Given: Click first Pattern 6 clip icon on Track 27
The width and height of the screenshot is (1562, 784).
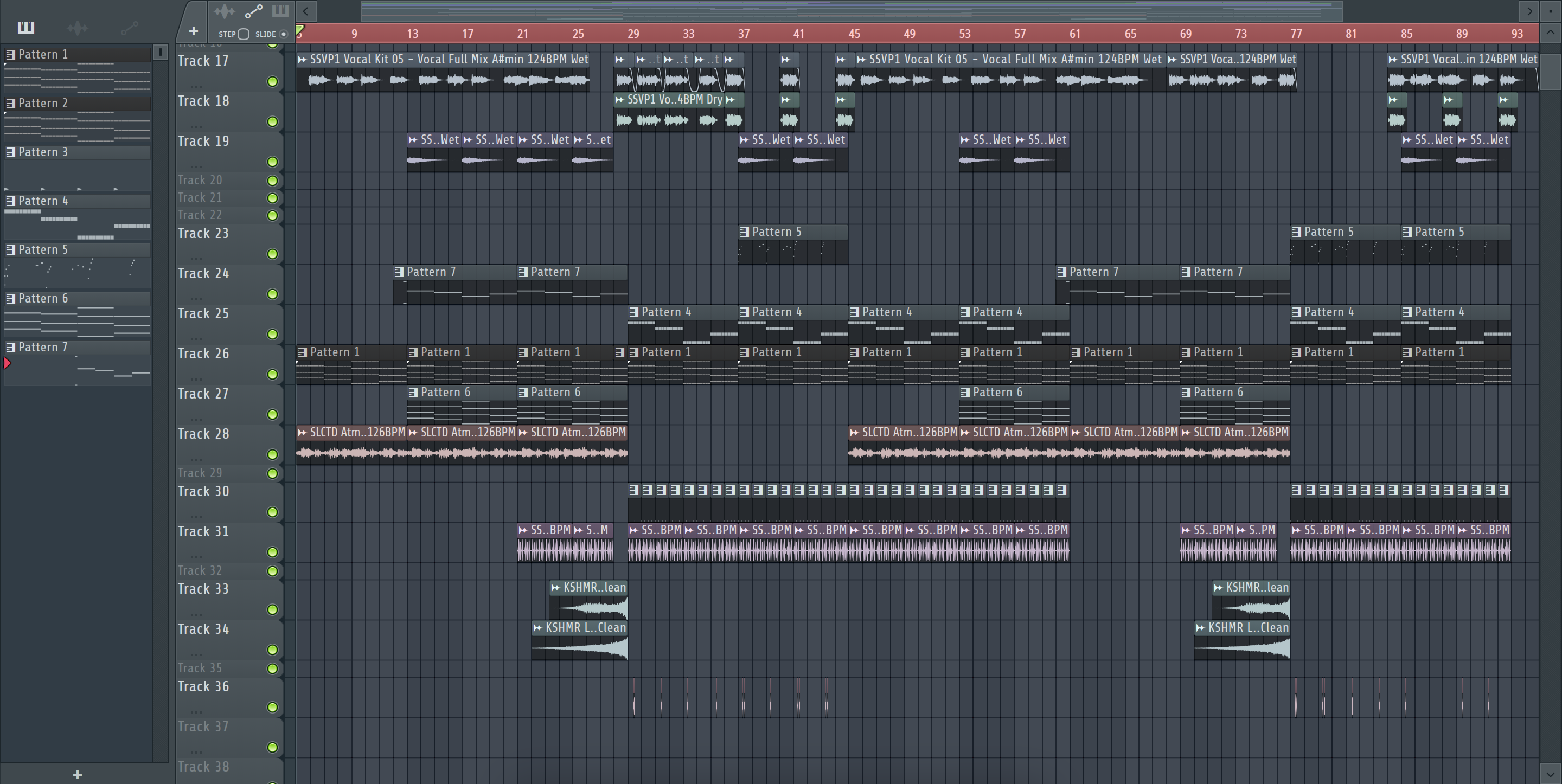Looking at the screenshot, I should pos(413,393).
